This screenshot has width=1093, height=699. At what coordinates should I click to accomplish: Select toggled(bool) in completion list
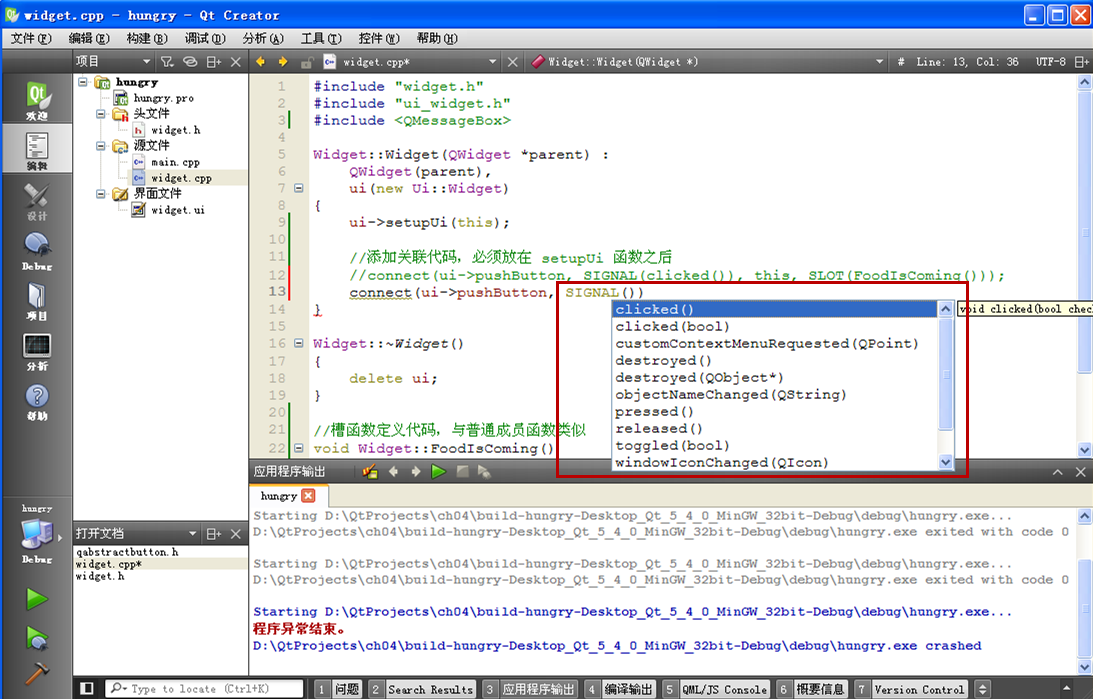tap(775, 445)
